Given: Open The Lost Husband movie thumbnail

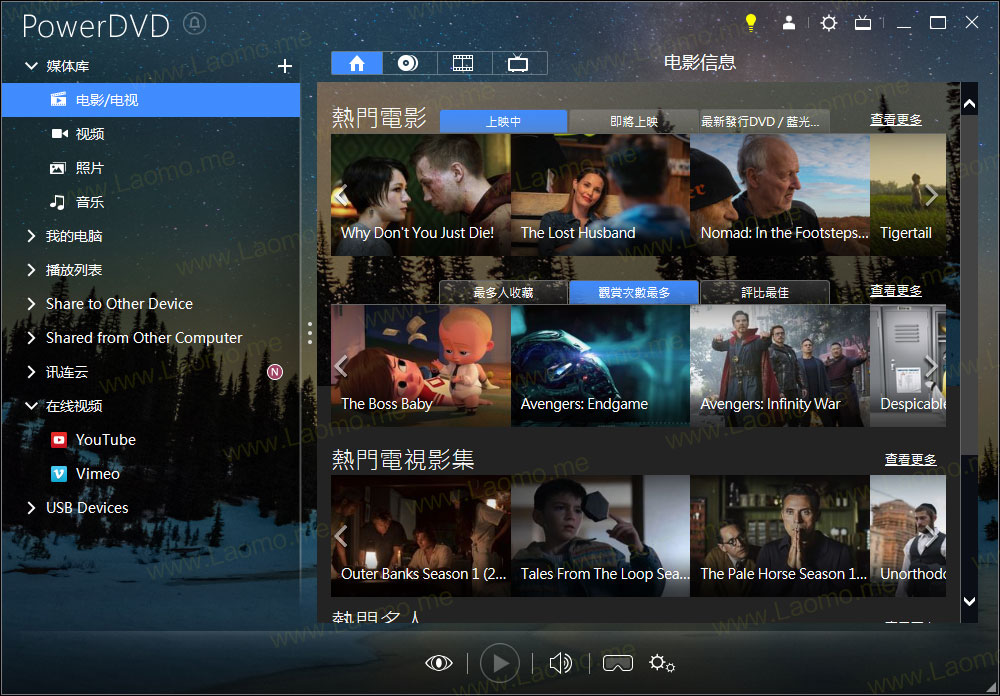Looking at the screenshot, I should point(600,195).
